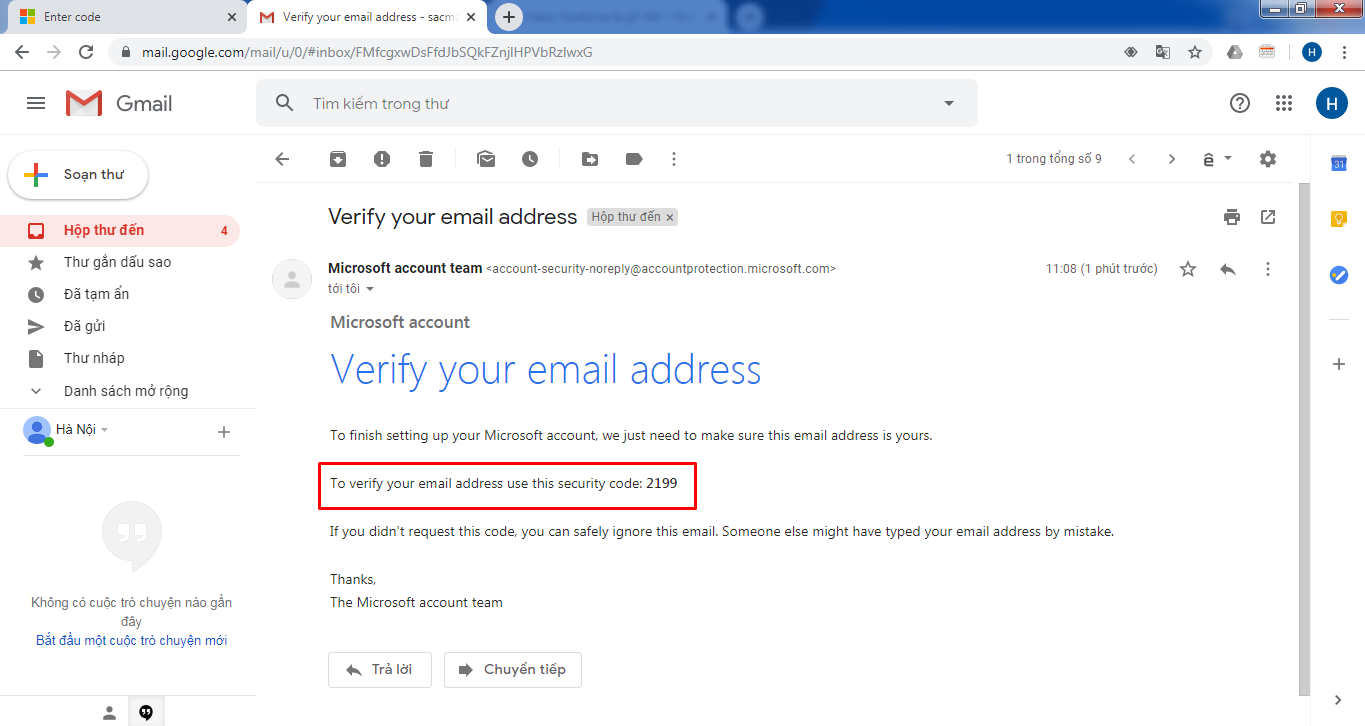Bookmark this page with the star icon

pyautogui.click(x=1195, y=52)
